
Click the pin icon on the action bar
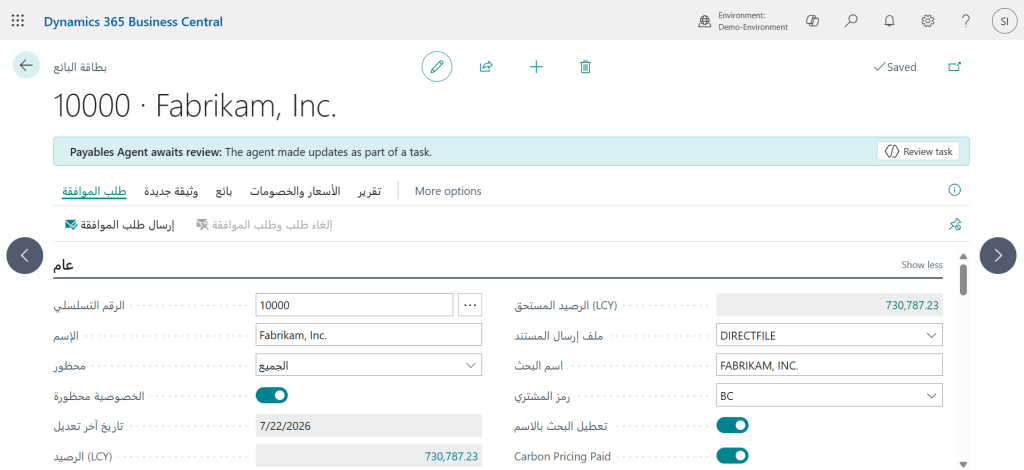tap(955, 225)
